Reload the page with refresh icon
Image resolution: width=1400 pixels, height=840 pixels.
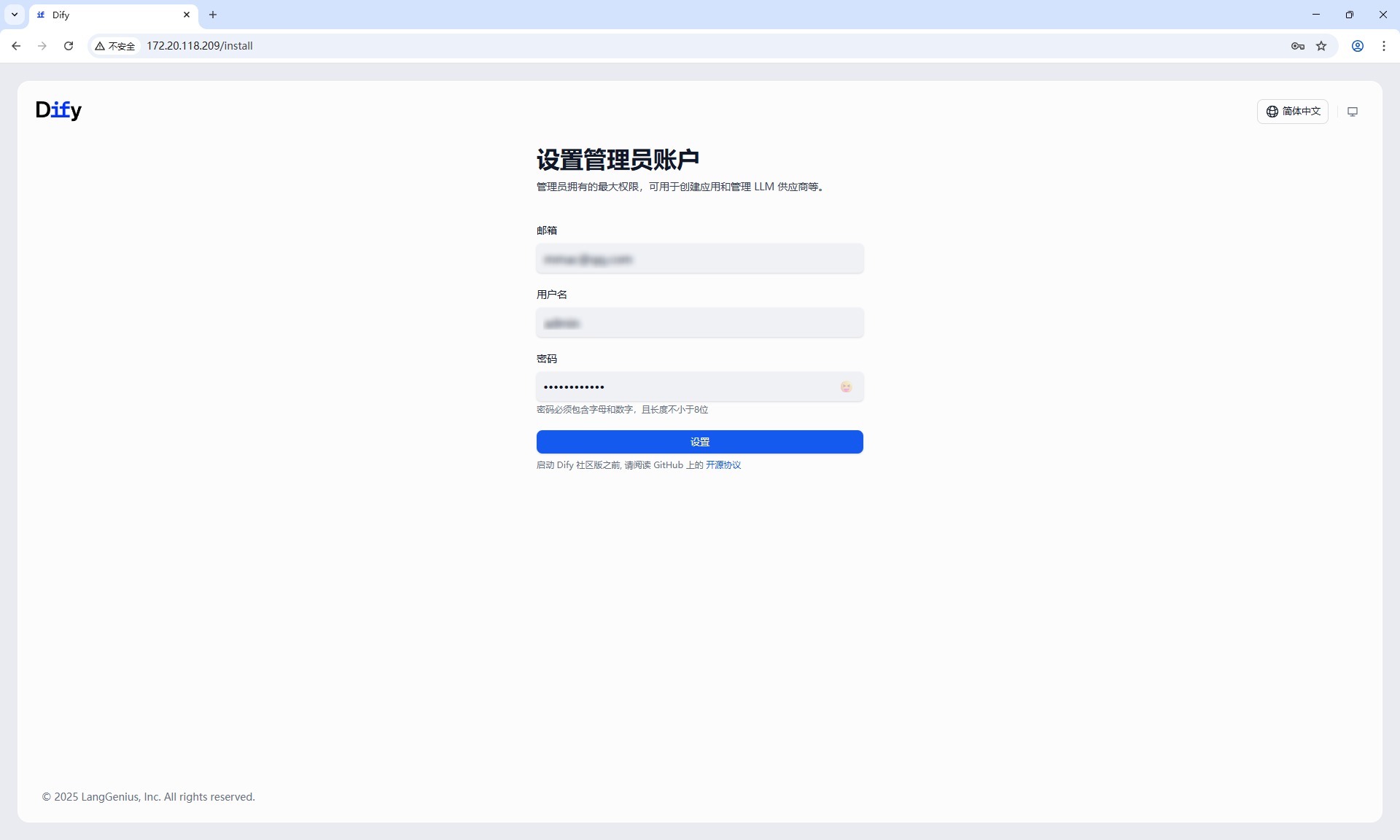[x=69, y=46]
